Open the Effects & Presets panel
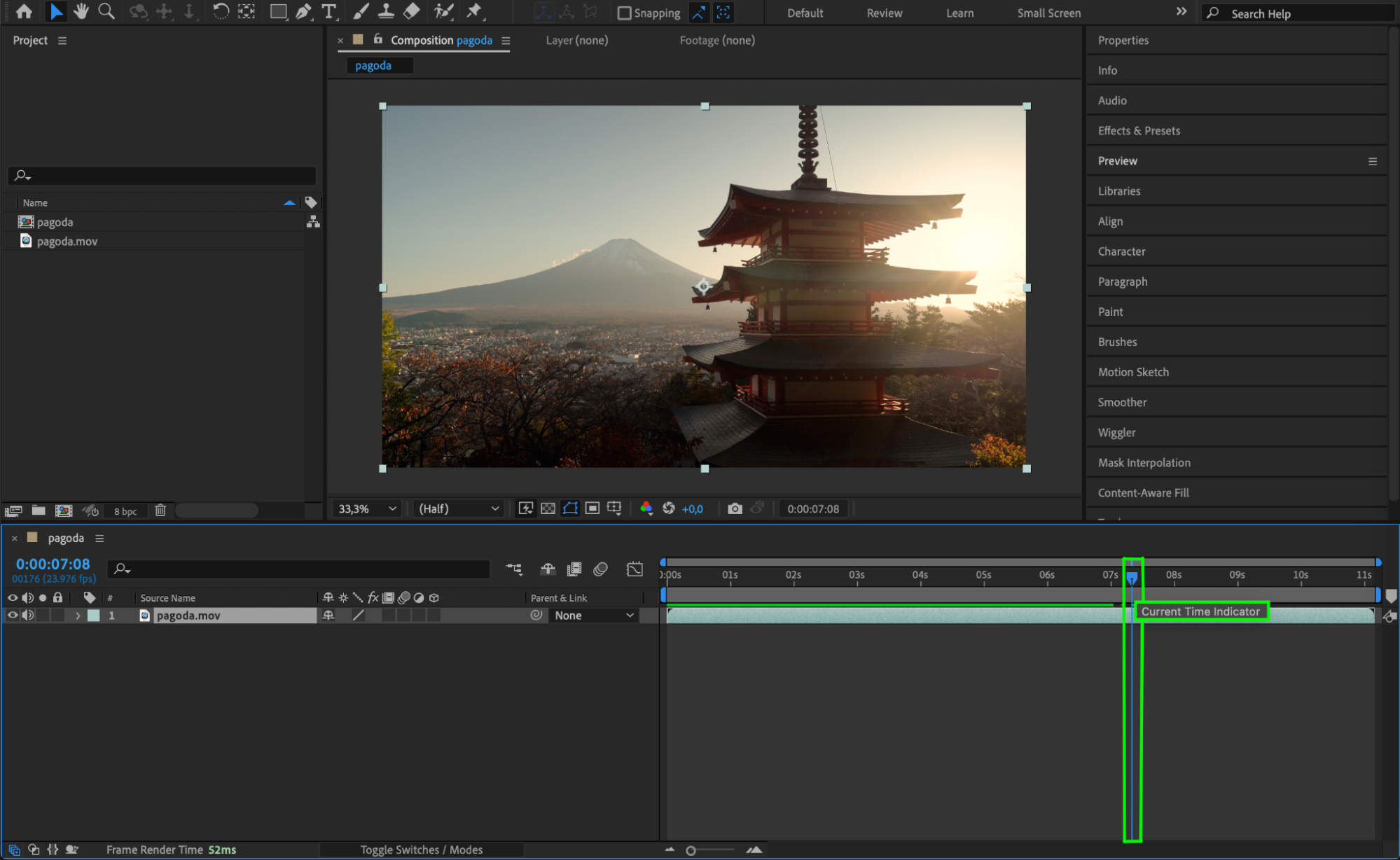Screen dimensions: 1400x860 (x=1139, y=131)
